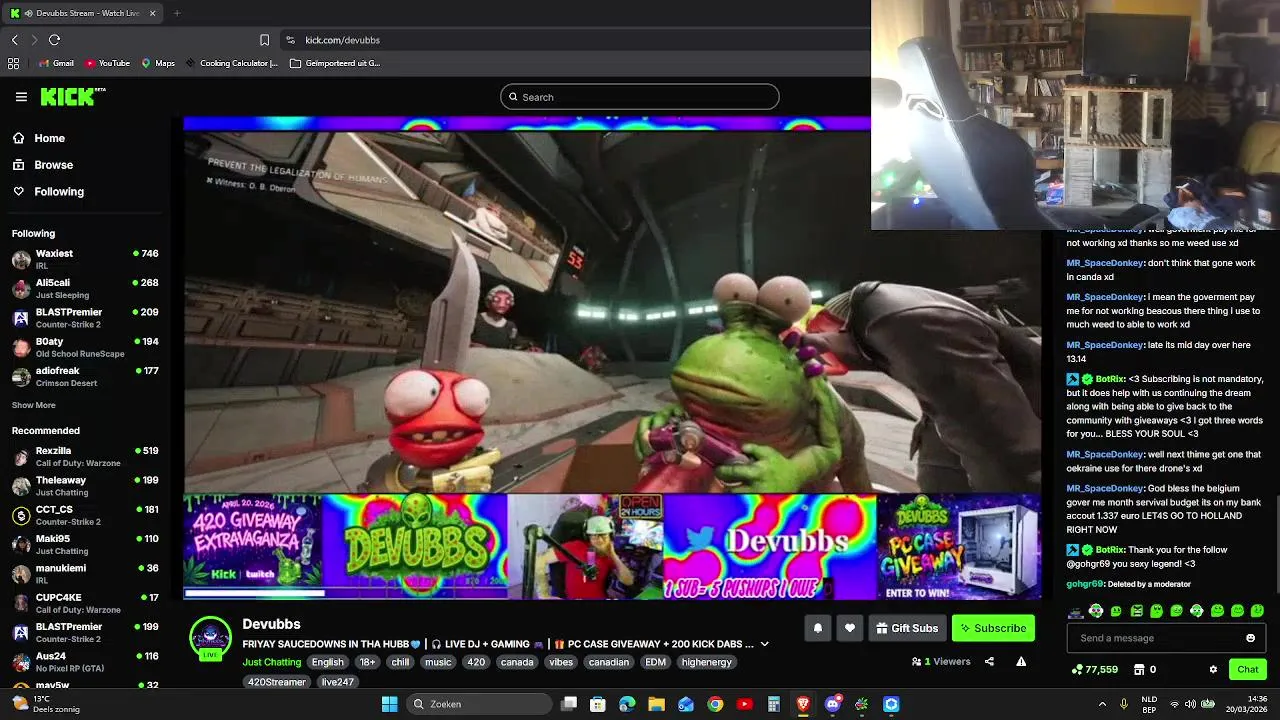
Task: Open YouTube bookmark
Action: point(107,63)
